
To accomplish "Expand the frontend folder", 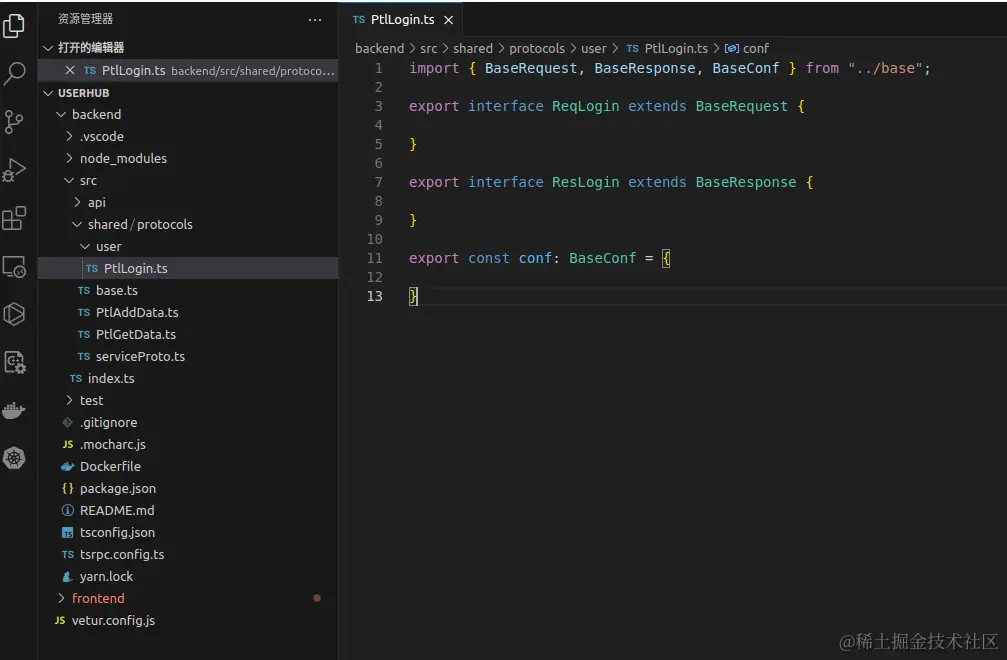I will coord(61,598).
